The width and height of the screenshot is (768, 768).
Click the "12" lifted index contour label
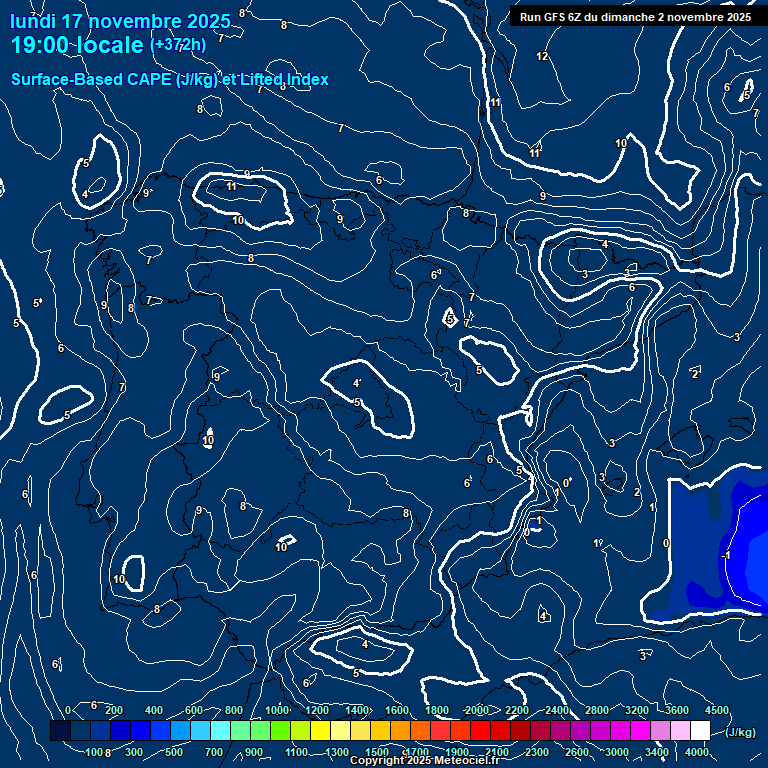coord(542,56)
